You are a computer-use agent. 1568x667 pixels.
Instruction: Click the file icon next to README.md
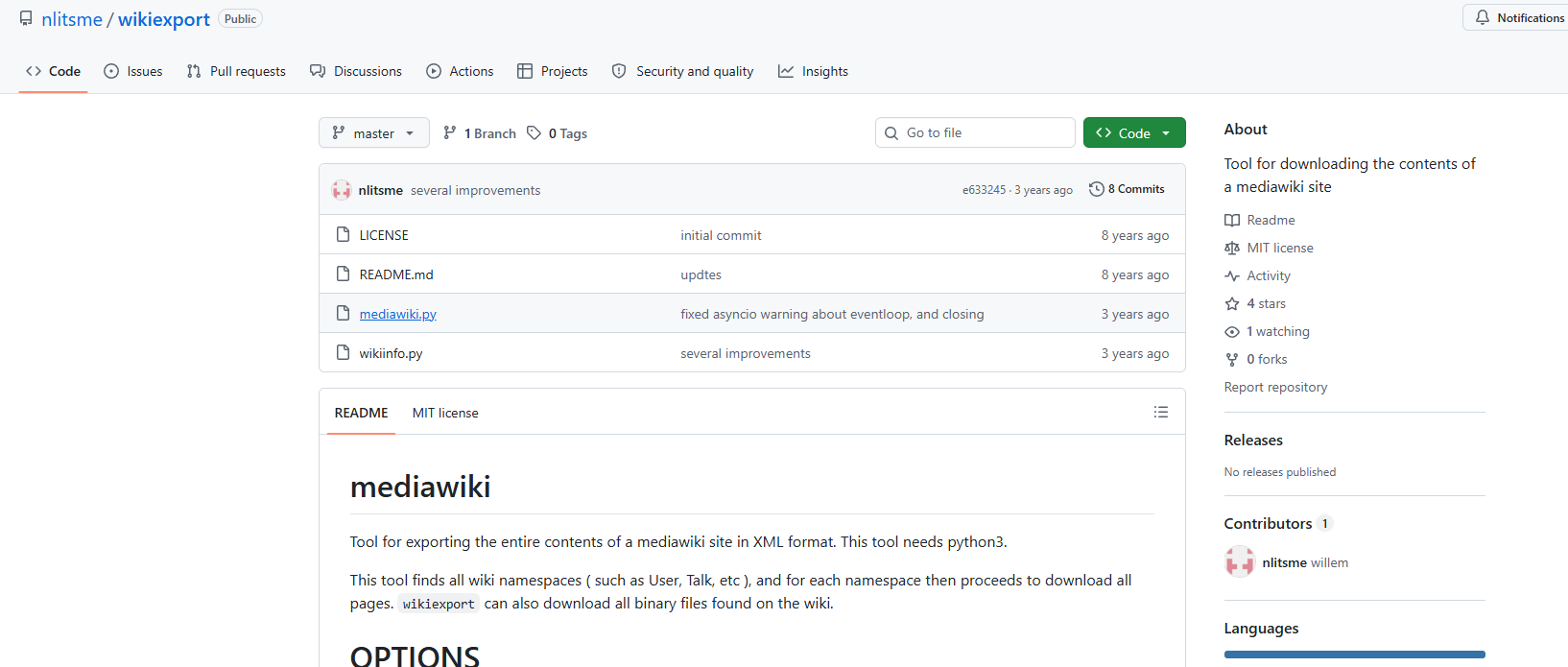pos(343,274)
